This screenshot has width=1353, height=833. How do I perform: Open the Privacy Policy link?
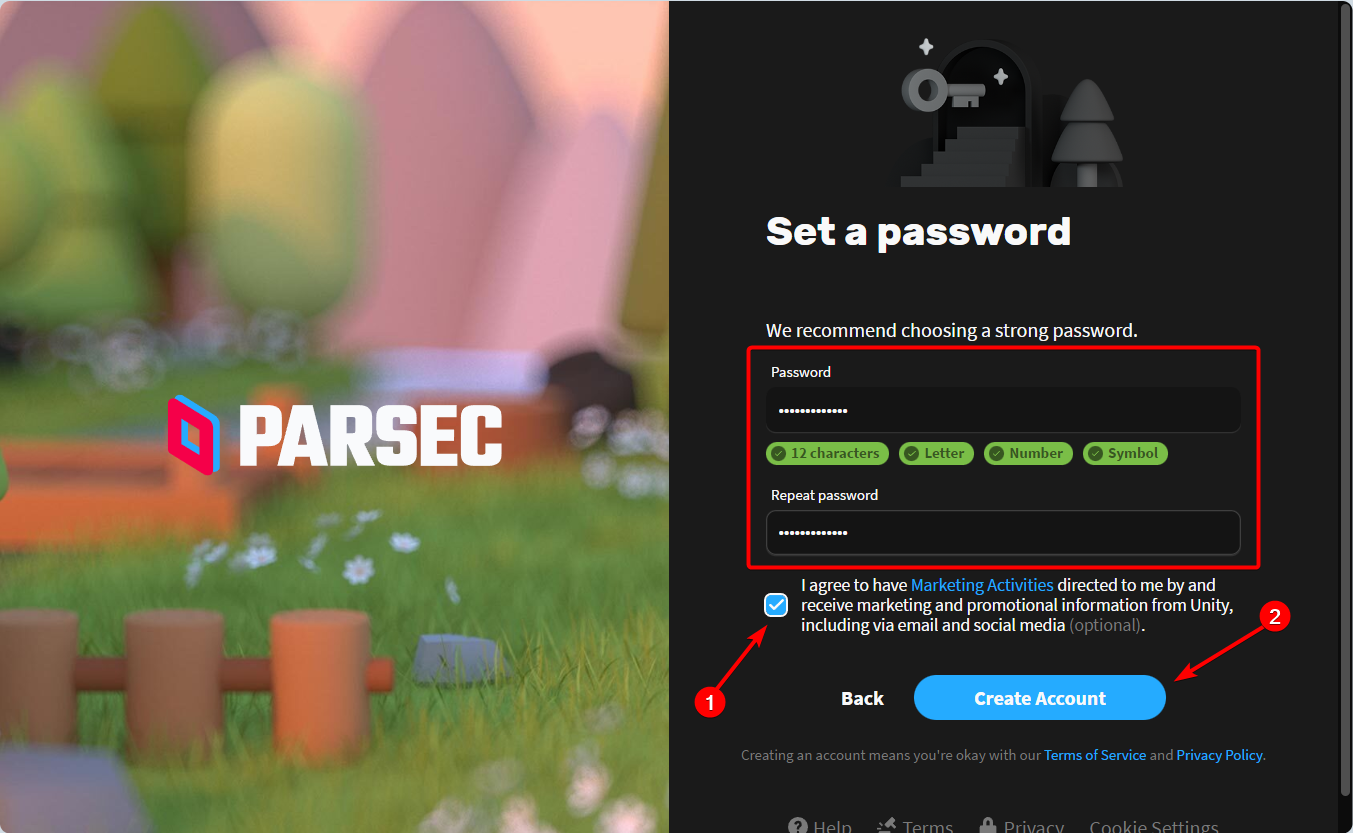tap(1219, 755)
